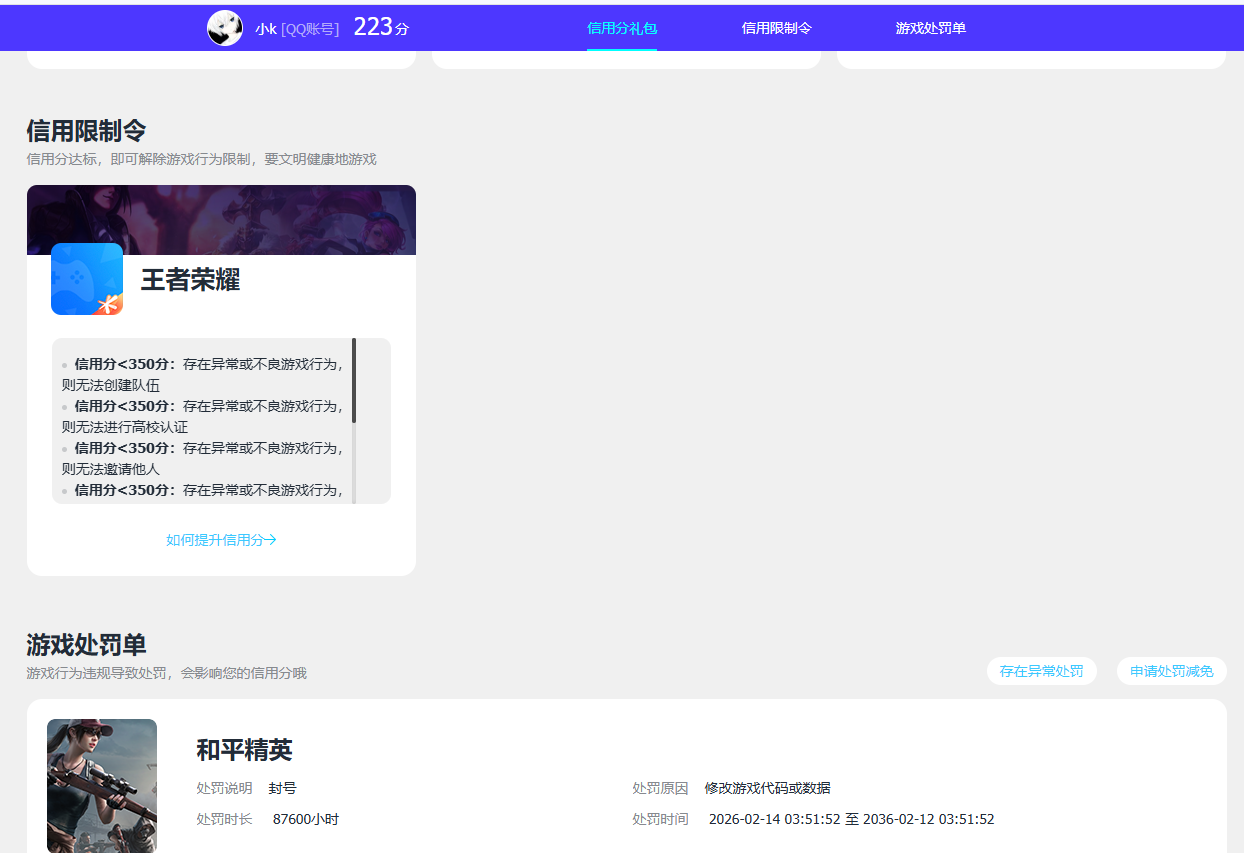Click the 王者荣耀 card banner image
The width and height of the screenshot is (1244, 853).
(x=221, y=220)
